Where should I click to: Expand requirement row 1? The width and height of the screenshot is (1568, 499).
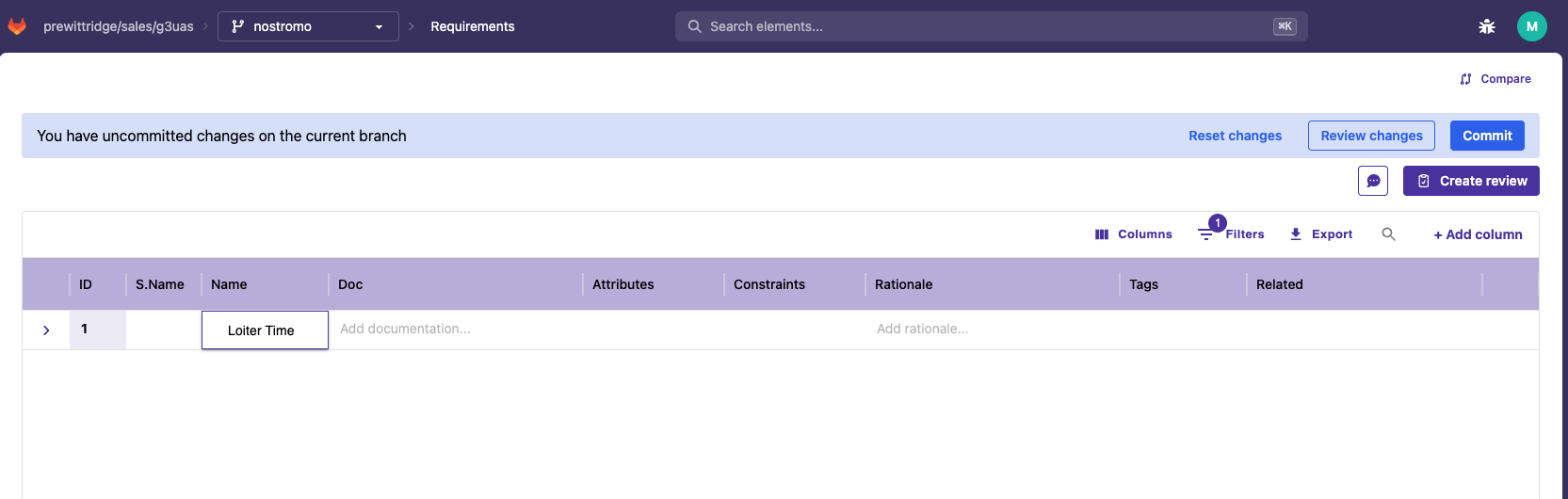click(46, 330)
